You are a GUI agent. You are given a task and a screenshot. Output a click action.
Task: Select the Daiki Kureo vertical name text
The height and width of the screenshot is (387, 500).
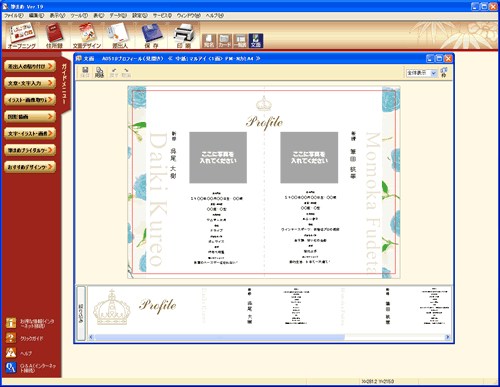pos(158,199)
